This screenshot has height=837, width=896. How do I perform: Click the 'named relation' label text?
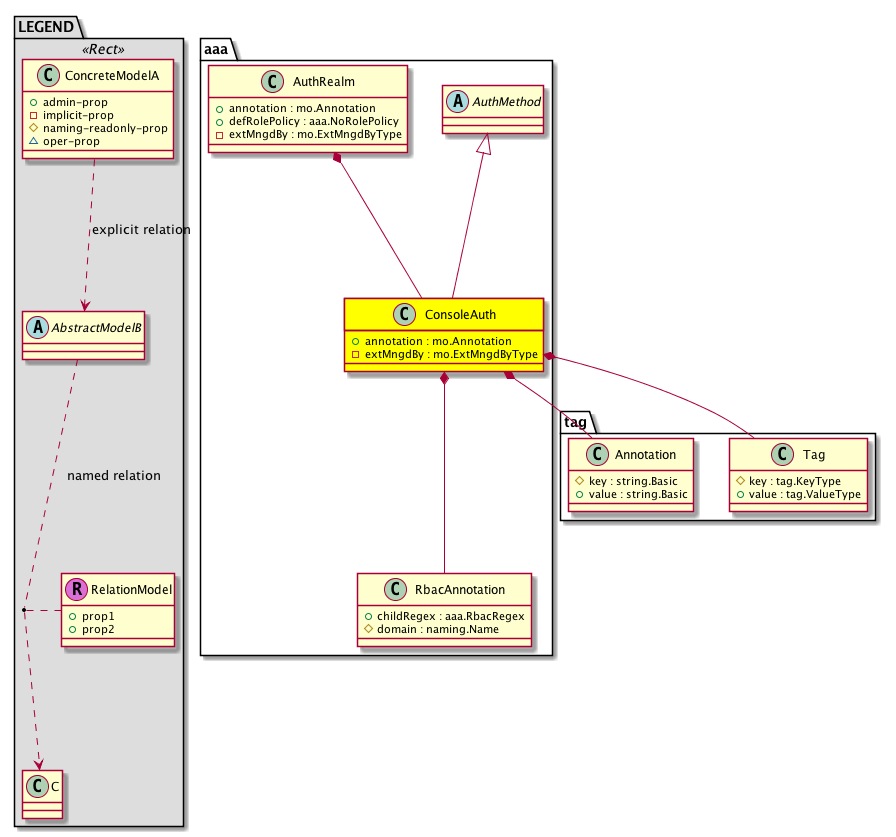click(x=113, y=476)
